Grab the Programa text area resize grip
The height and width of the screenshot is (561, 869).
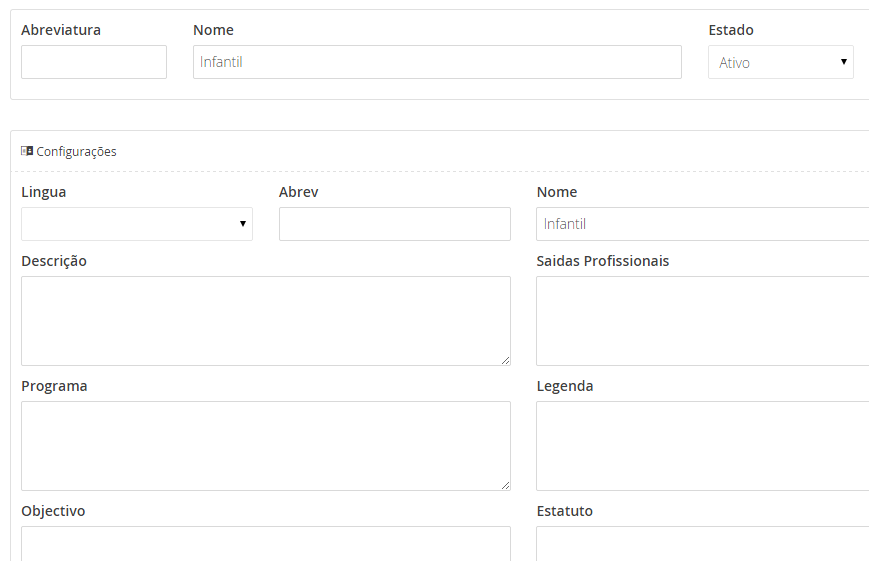point(505,485)
